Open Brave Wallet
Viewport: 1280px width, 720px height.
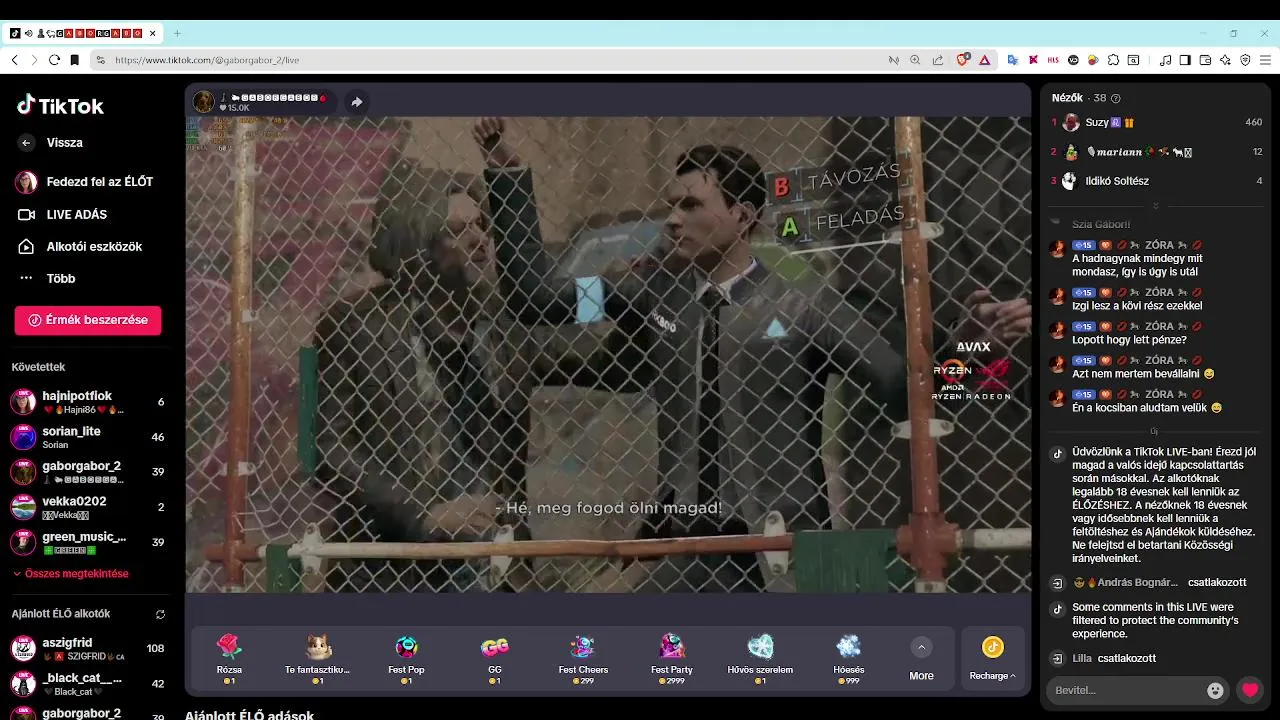[1205, 60]
